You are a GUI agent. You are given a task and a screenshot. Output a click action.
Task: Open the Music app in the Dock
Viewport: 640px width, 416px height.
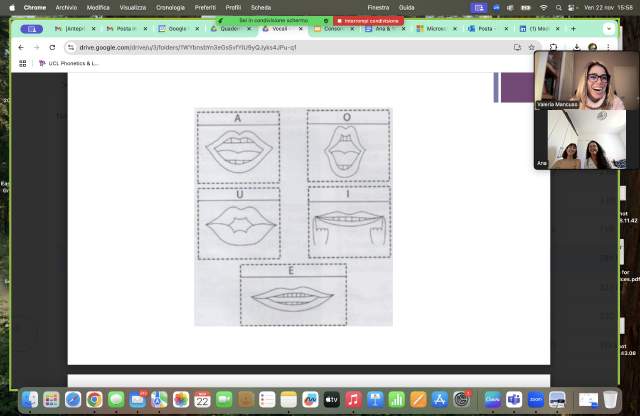(353, 400)
